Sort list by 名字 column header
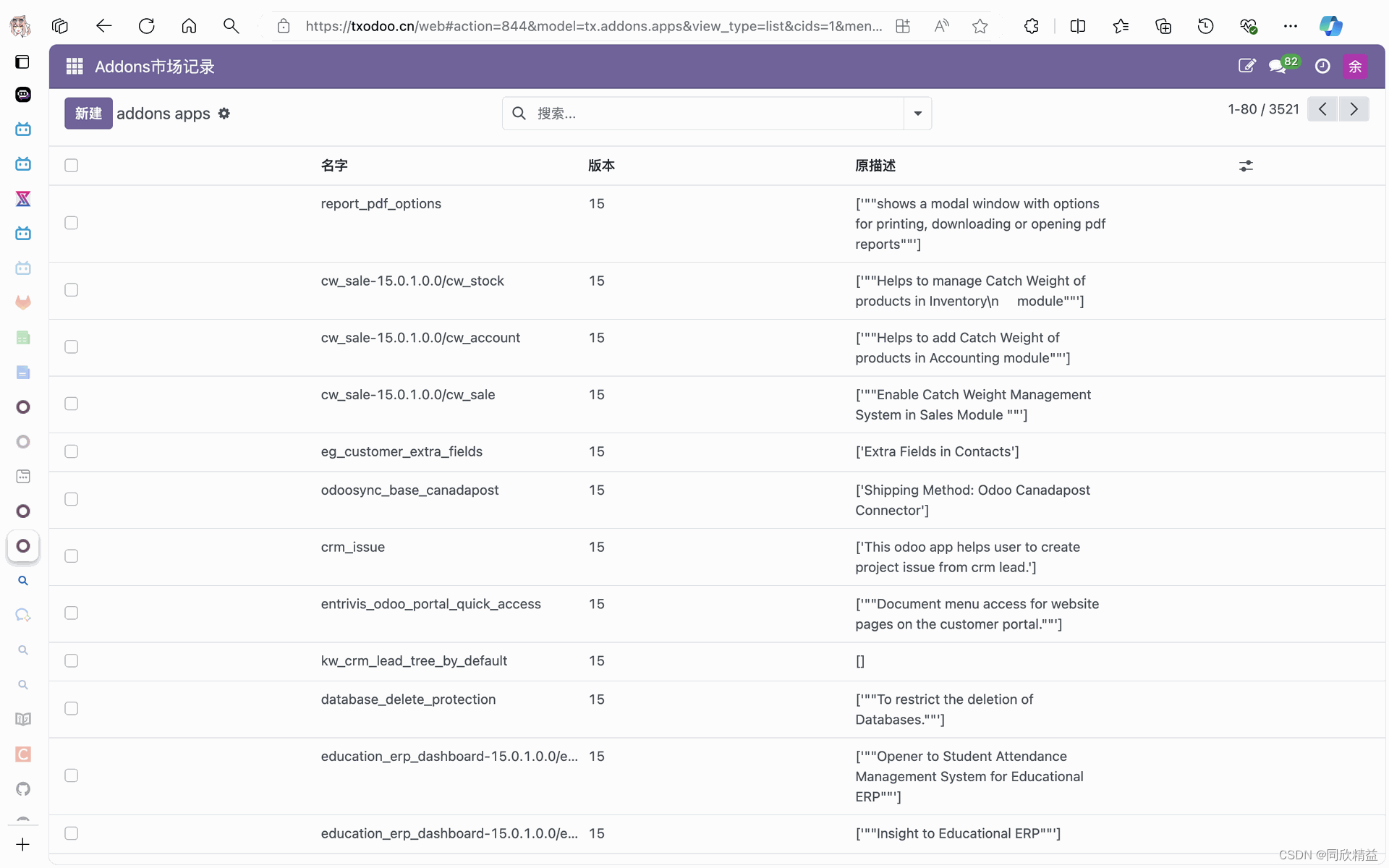Viewport: 1389px width, 868px height. [334, 166]
